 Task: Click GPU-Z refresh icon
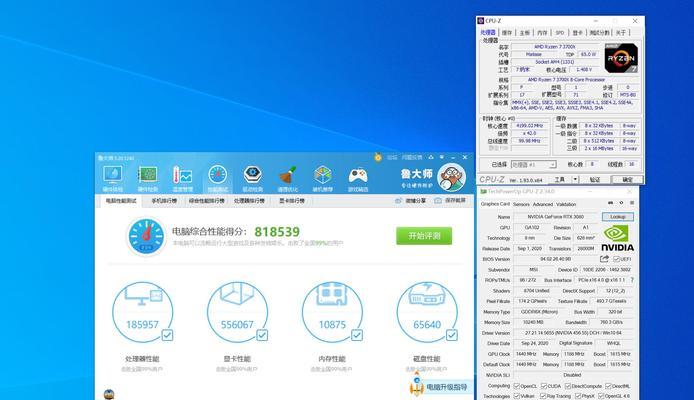click(x=621, y=203)
